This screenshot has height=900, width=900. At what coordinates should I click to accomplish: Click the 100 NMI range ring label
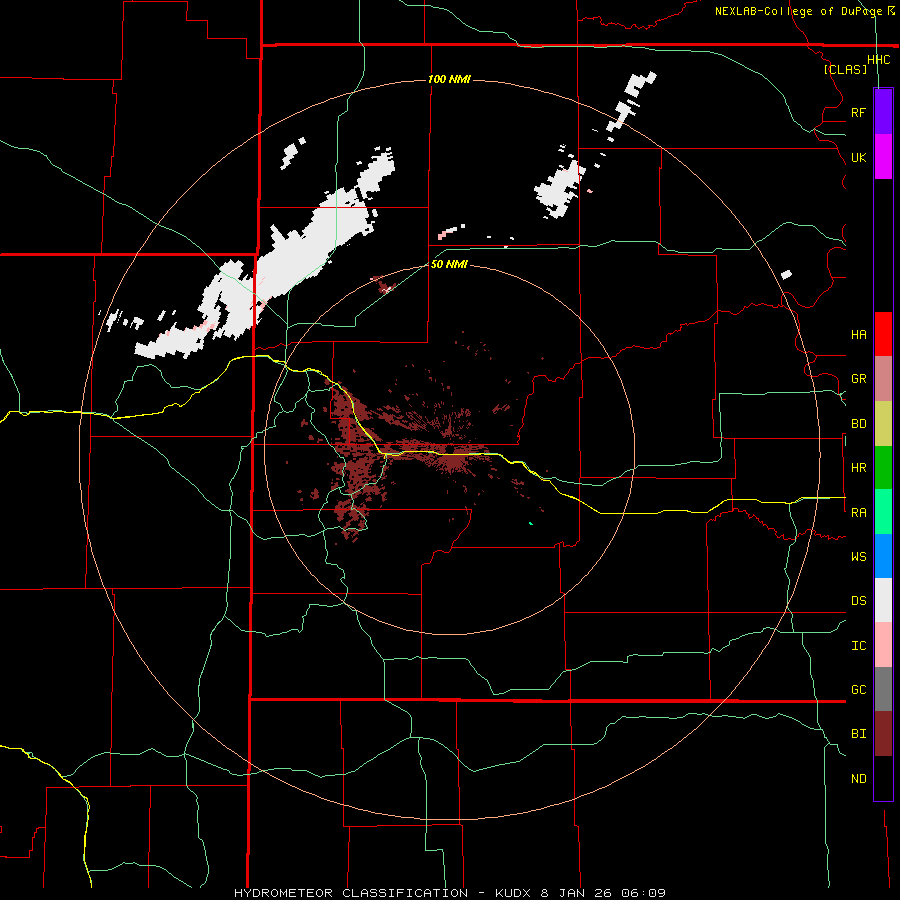(449, 79)
